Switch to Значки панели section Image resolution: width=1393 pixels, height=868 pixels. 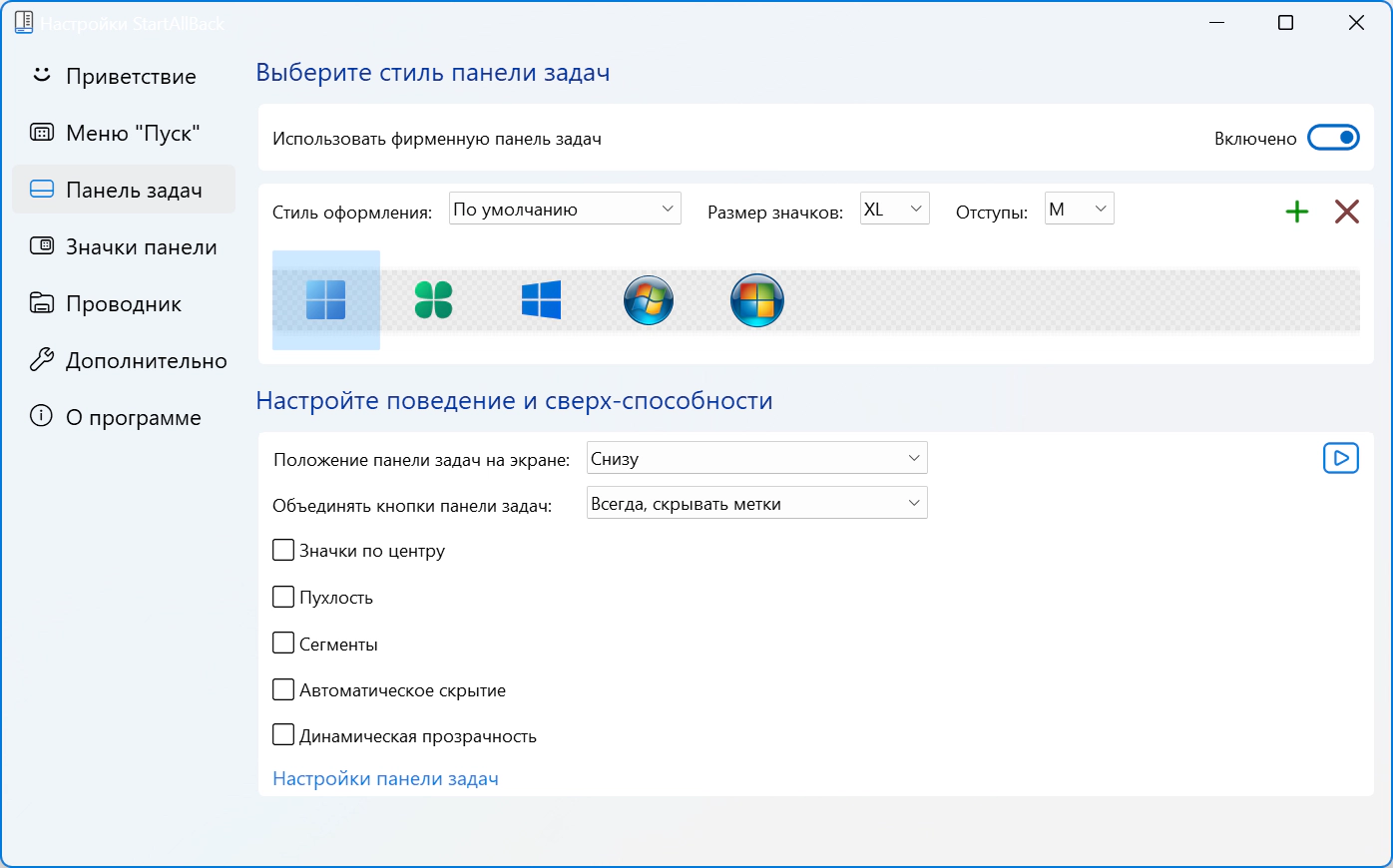[x=124, y=246]
